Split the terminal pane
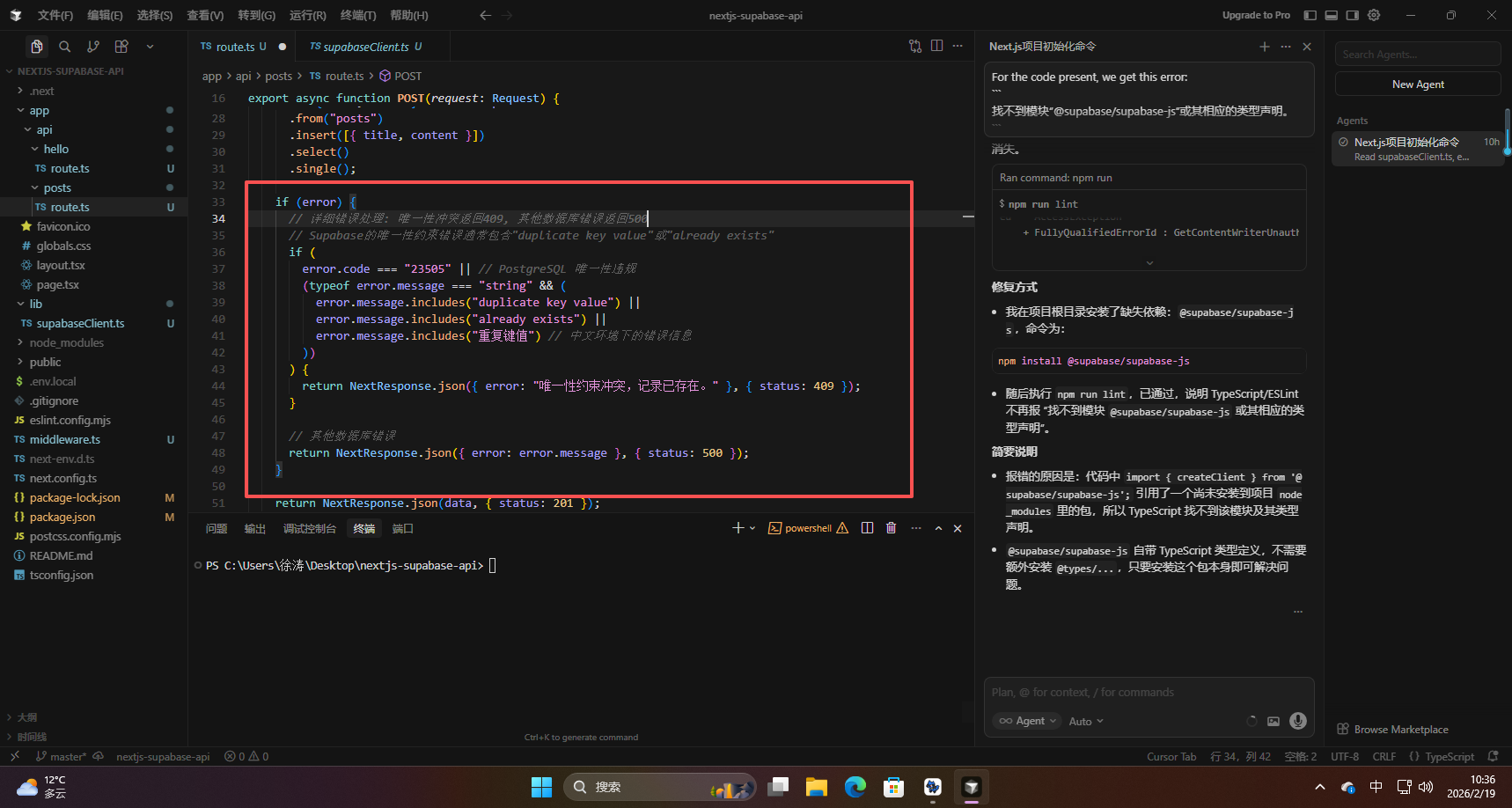The image size is (1512, 808). point(868,528)
